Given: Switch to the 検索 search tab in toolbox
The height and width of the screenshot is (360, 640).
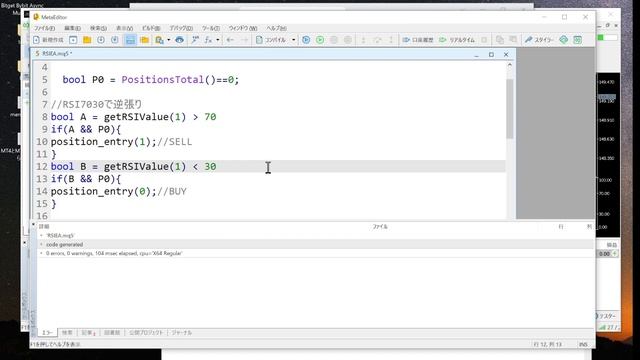Looking at the screenshot, I should click(x=67, y=333).
